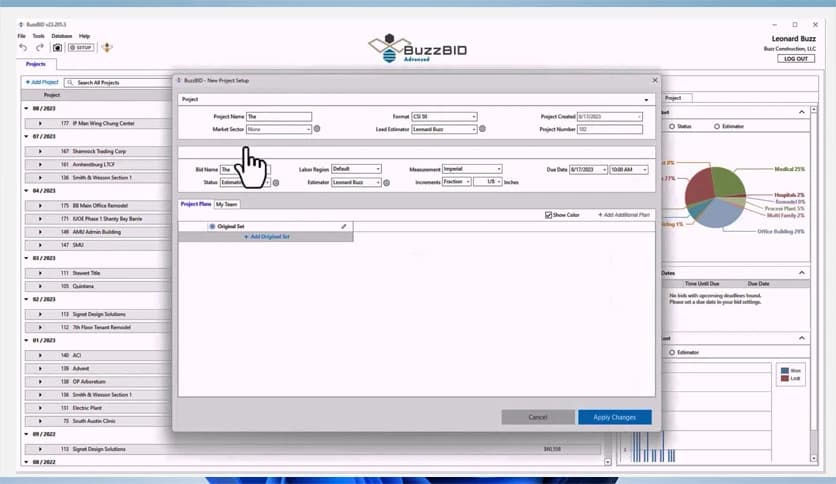Open the Tools menu
836x484 pixels.
(38, 36)
